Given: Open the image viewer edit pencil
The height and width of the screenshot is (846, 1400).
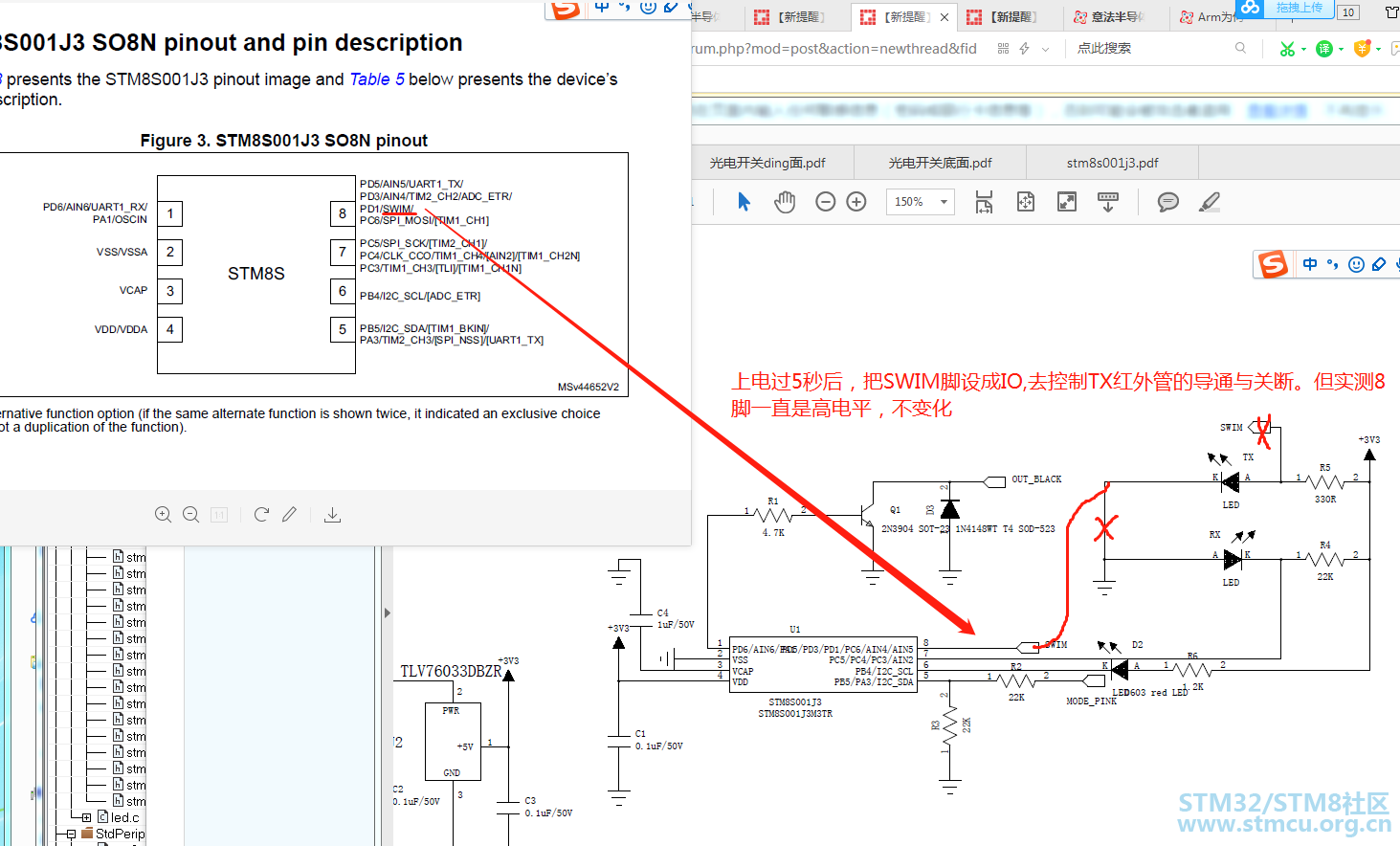Looking at the screenshot, I should (289, 515).
